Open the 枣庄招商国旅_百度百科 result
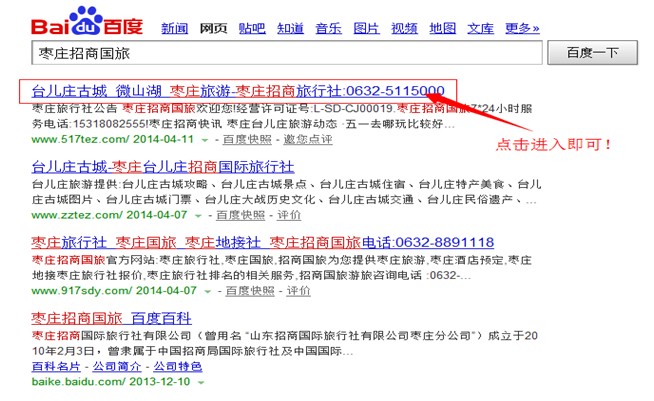 click(111, 318)
